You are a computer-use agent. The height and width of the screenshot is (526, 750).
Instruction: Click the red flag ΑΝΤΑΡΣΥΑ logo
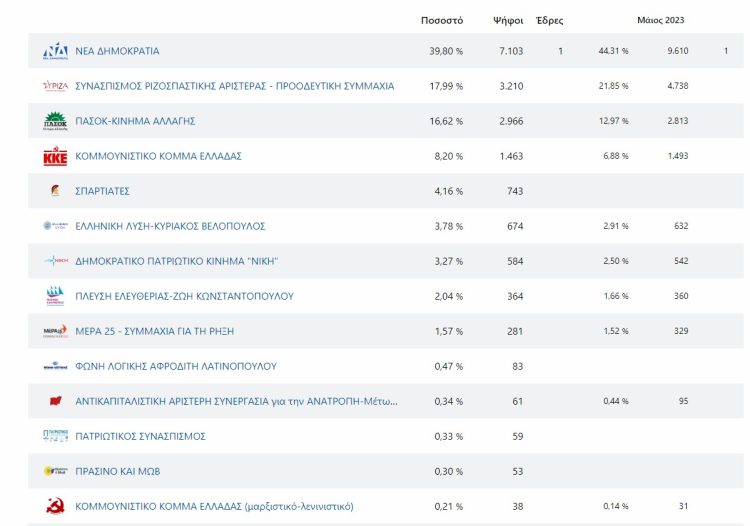pyautogui.click(x=55, y=401)
